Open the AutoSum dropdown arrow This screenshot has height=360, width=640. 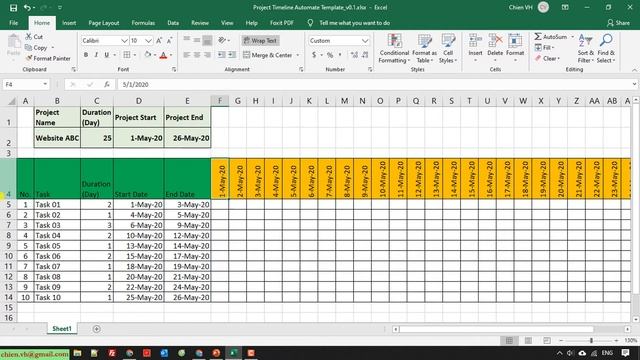coord(572,37)
